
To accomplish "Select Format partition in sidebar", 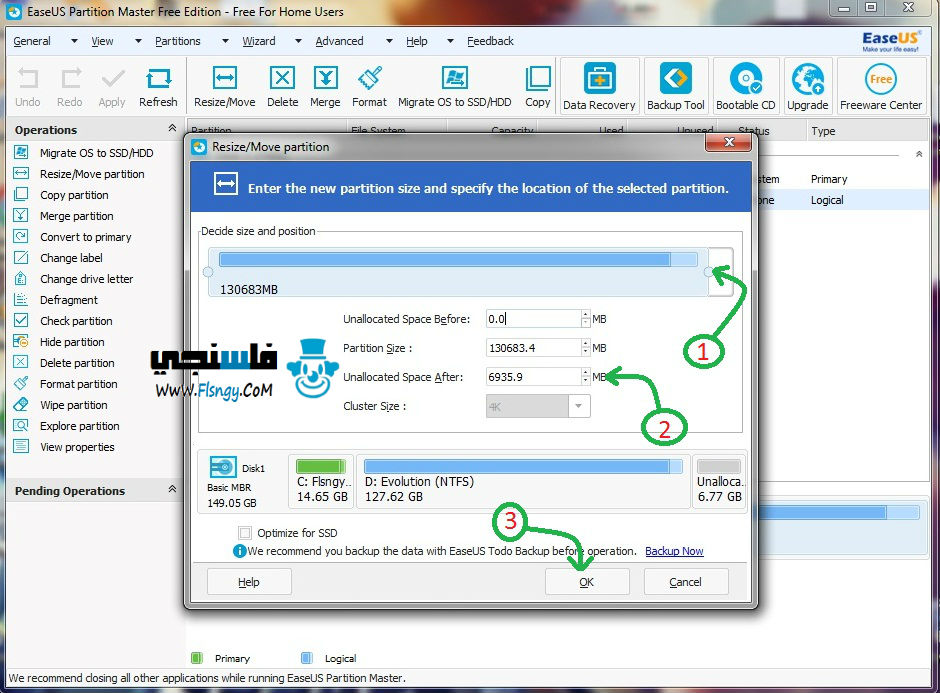I will 79,384.
